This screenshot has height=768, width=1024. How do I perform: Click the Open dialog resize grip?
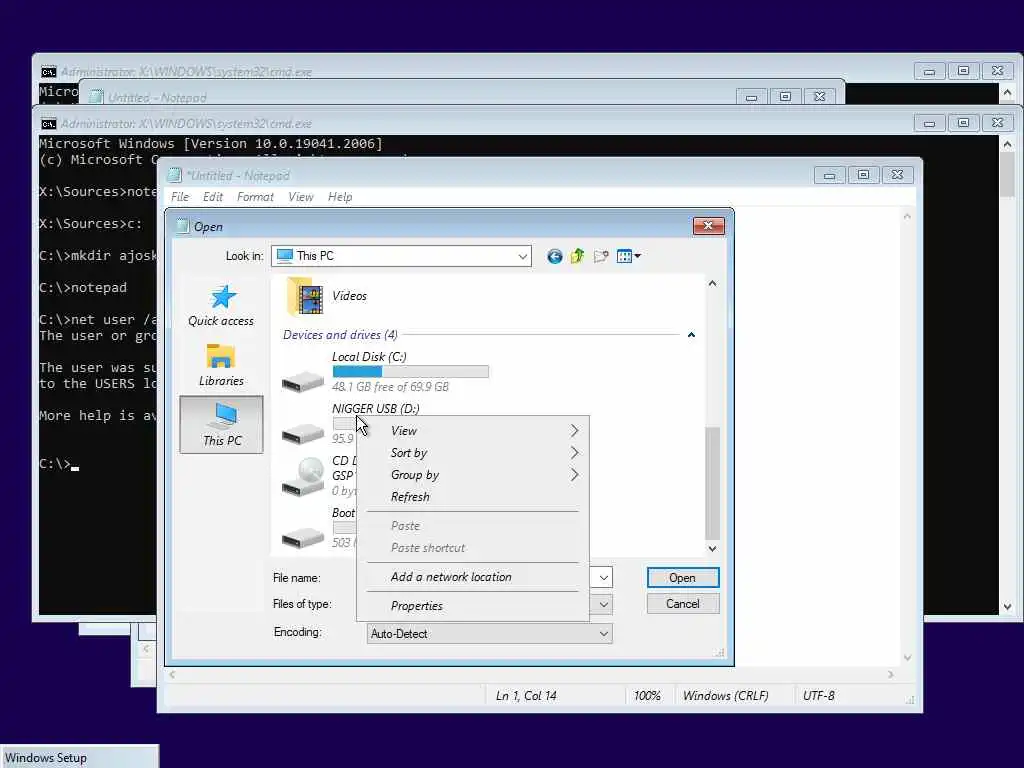coord(720,652)
